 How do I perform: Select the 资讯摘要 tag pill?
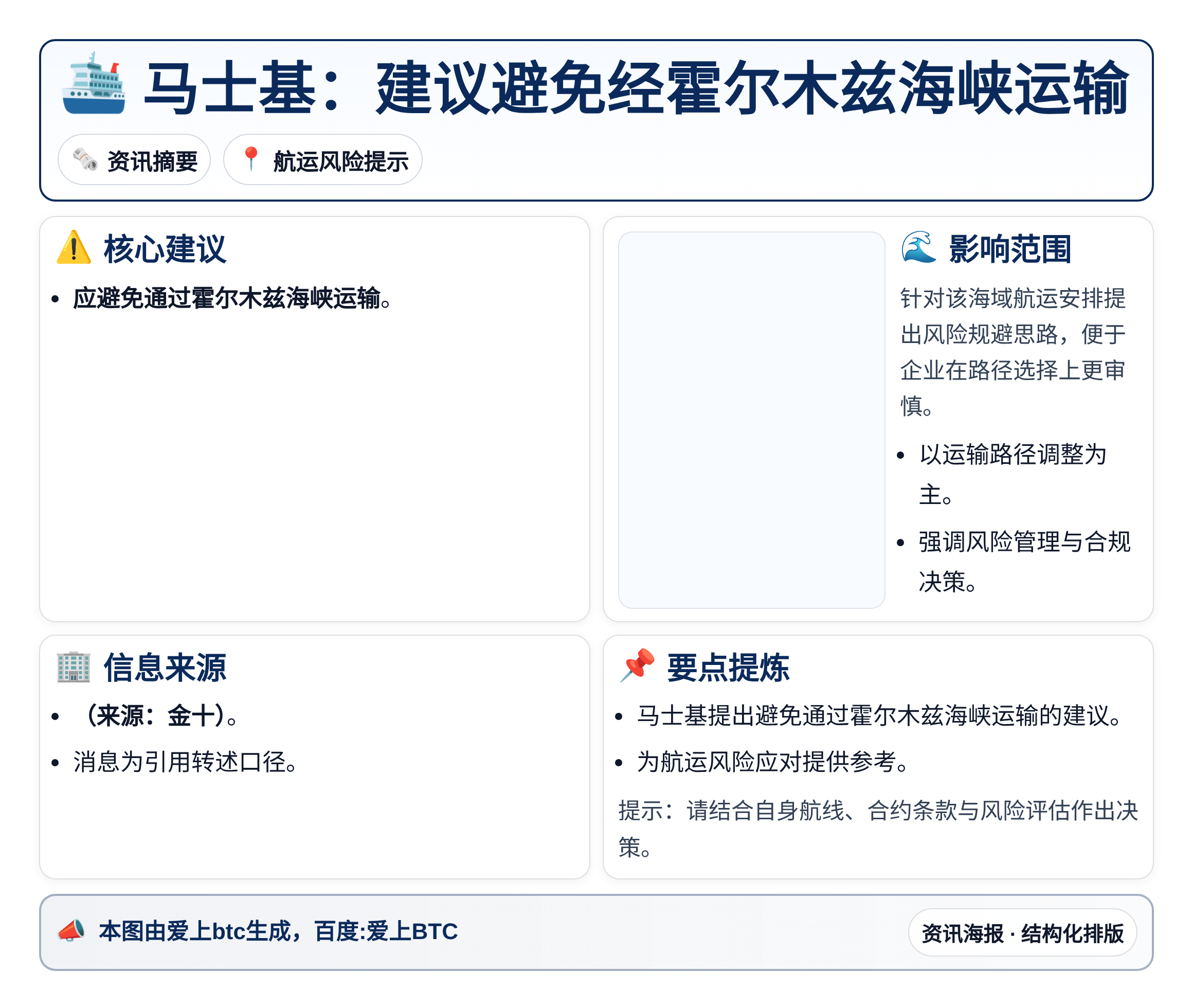click(134, 160)
